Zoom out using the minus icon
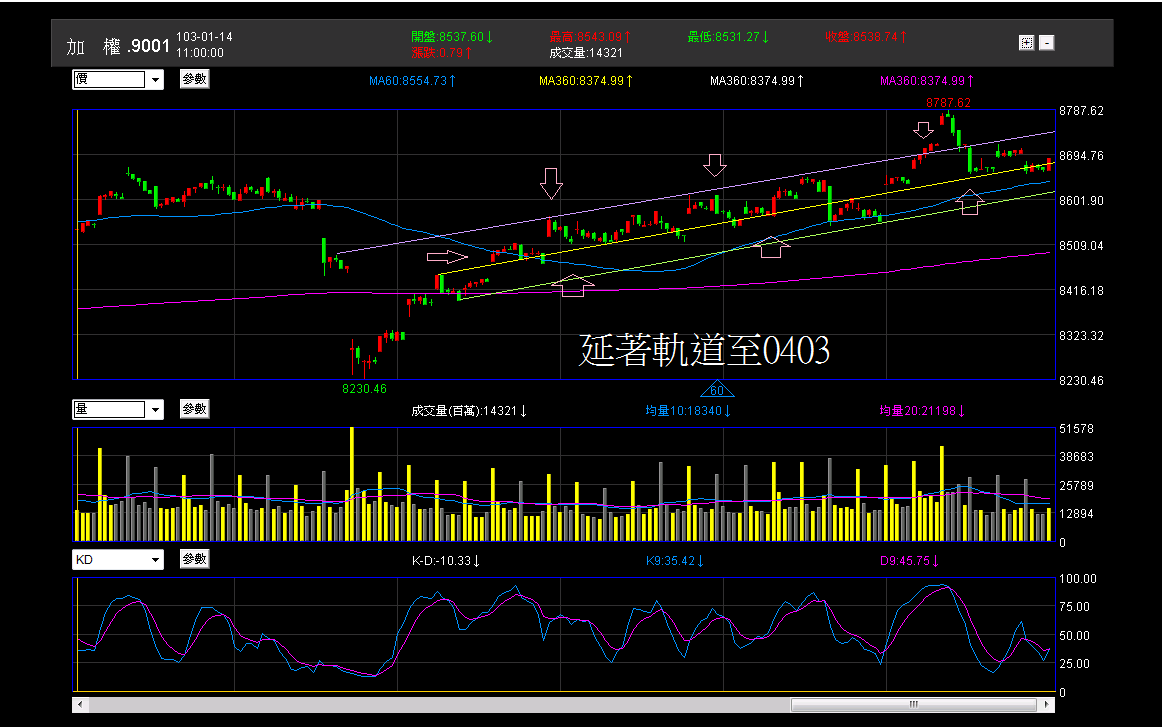1162x727 pixels. [1046, 42]
